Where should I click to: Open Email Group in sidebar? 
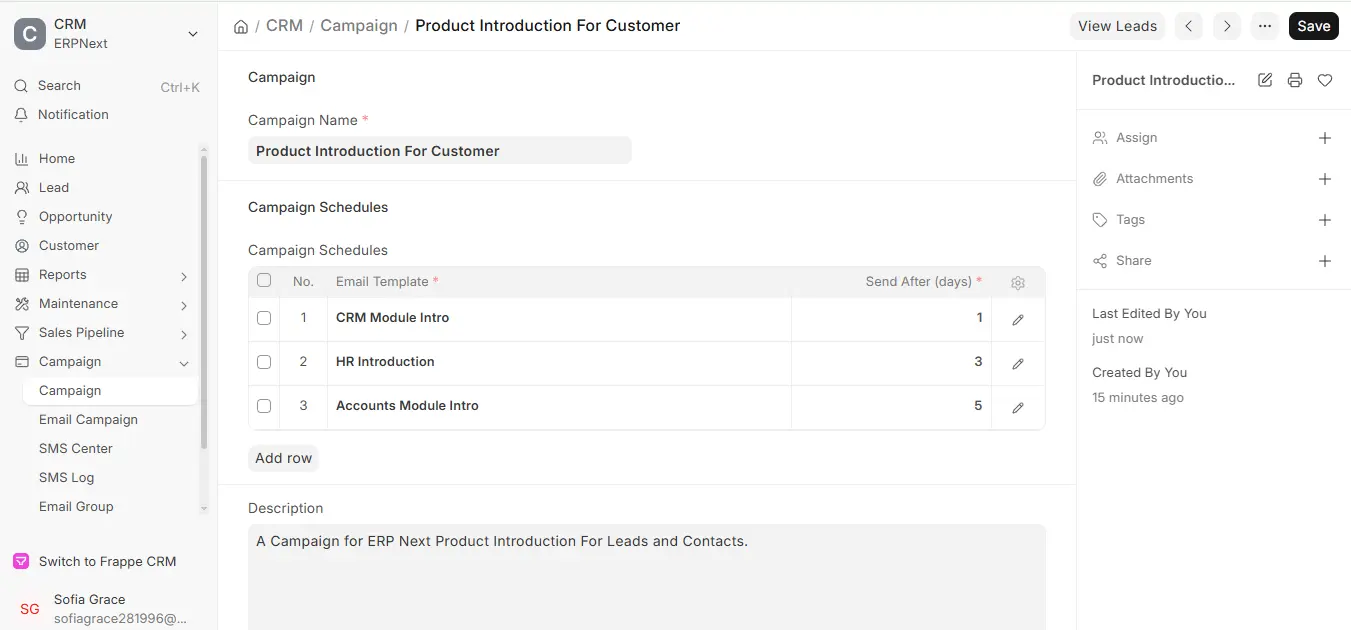(76, 507)
